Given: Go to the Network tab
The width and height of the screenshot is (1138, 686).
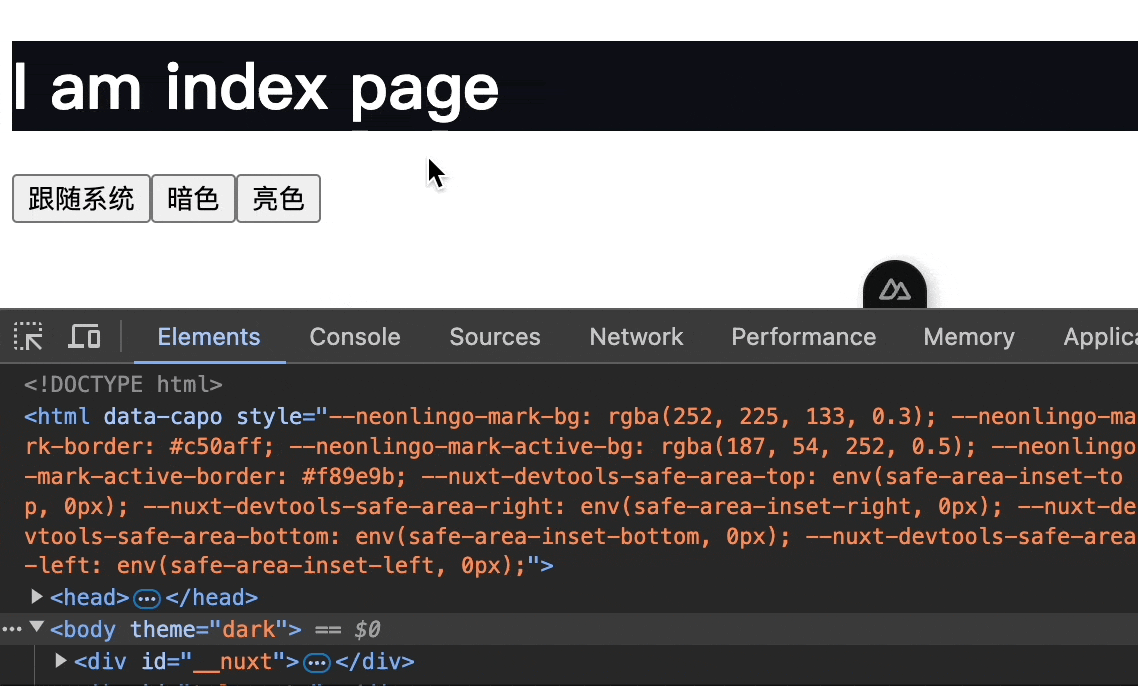Looking at the screenshot, I should pos(636,337).
